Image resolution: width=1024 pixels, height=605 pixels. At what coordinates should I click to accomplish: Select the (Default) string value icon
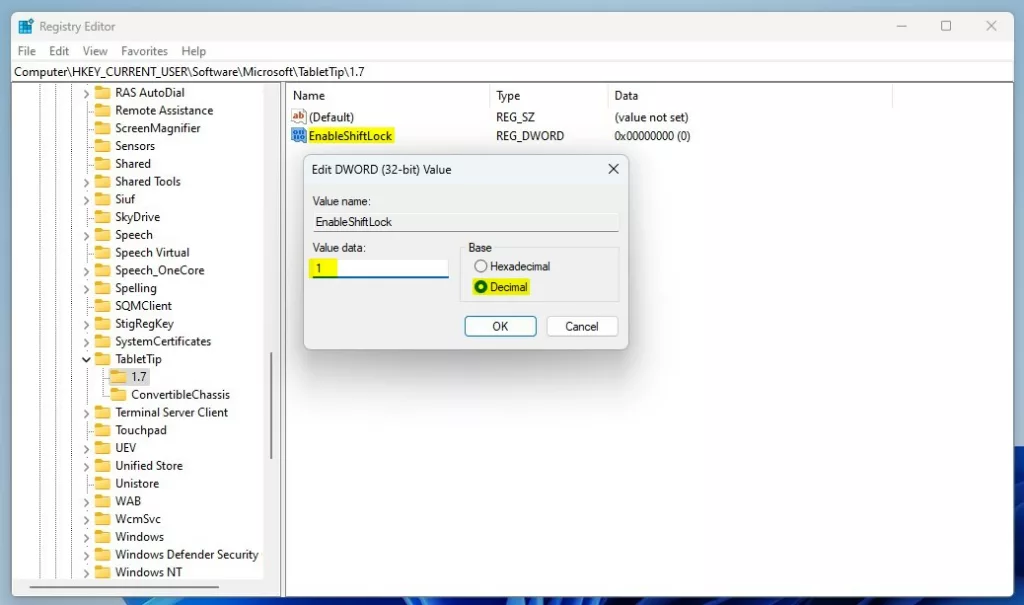tap(298, 116)
